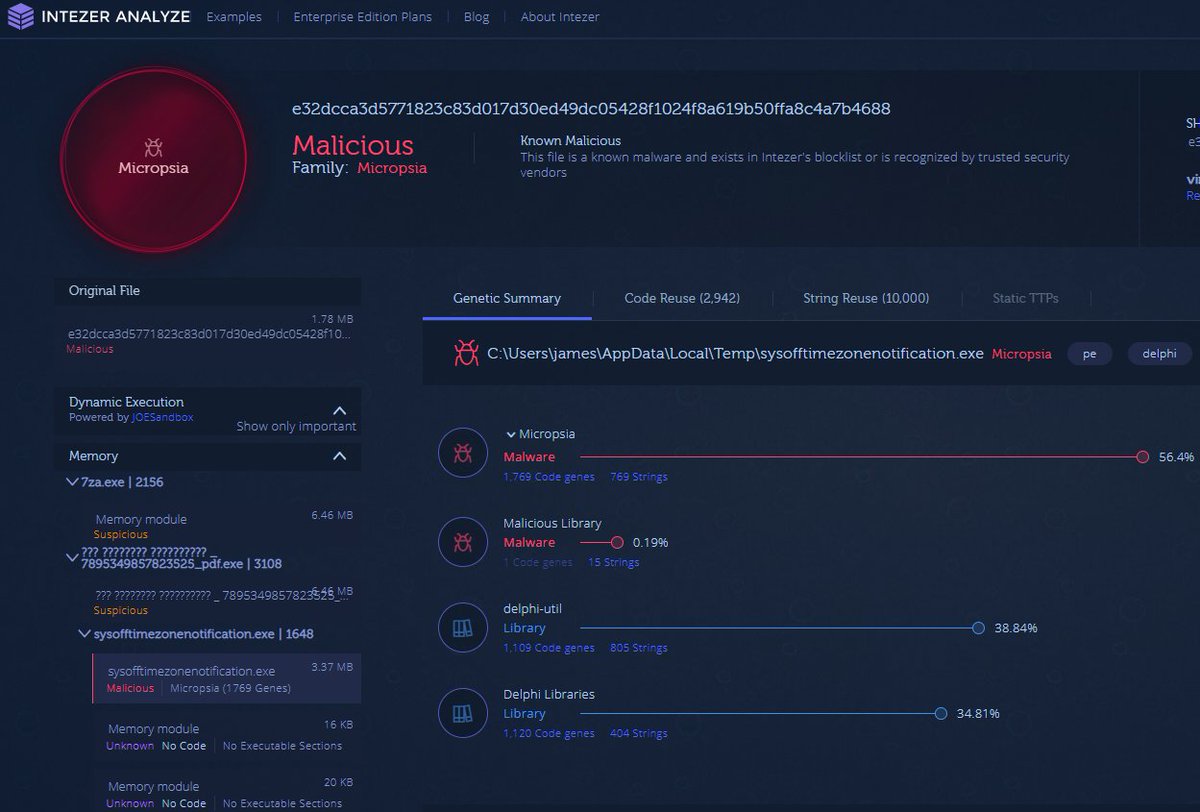Click the Delphi Libraries 34.81% bar endpoint
Viewport: 1200px width, 812px height.
point(940,714)
